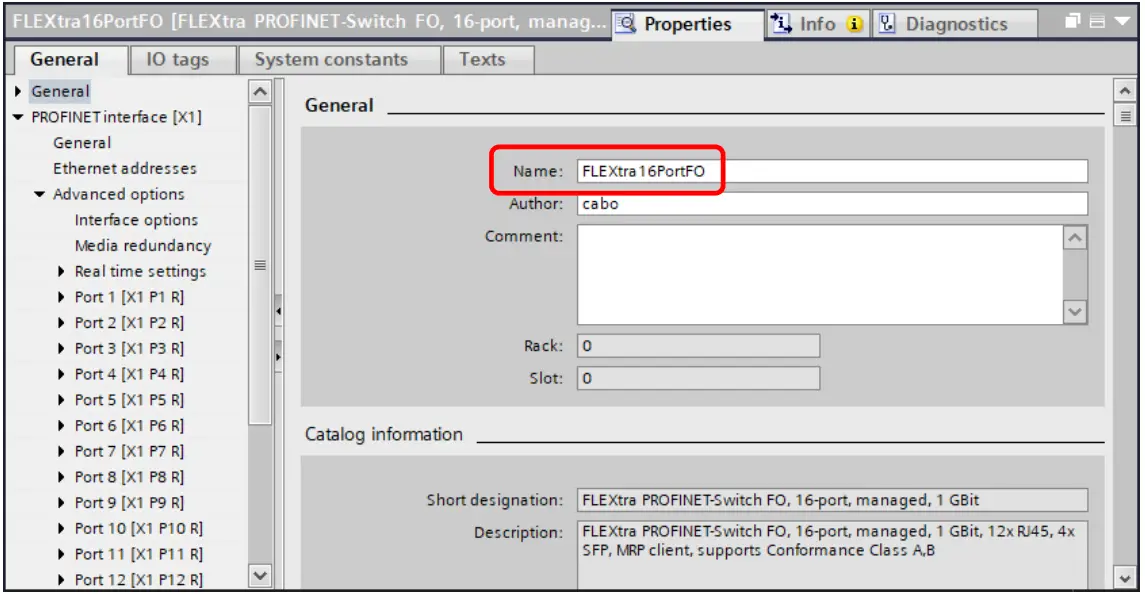Select General under PROFINET interface
1145x594 pixels.
(x=82, y=143)
